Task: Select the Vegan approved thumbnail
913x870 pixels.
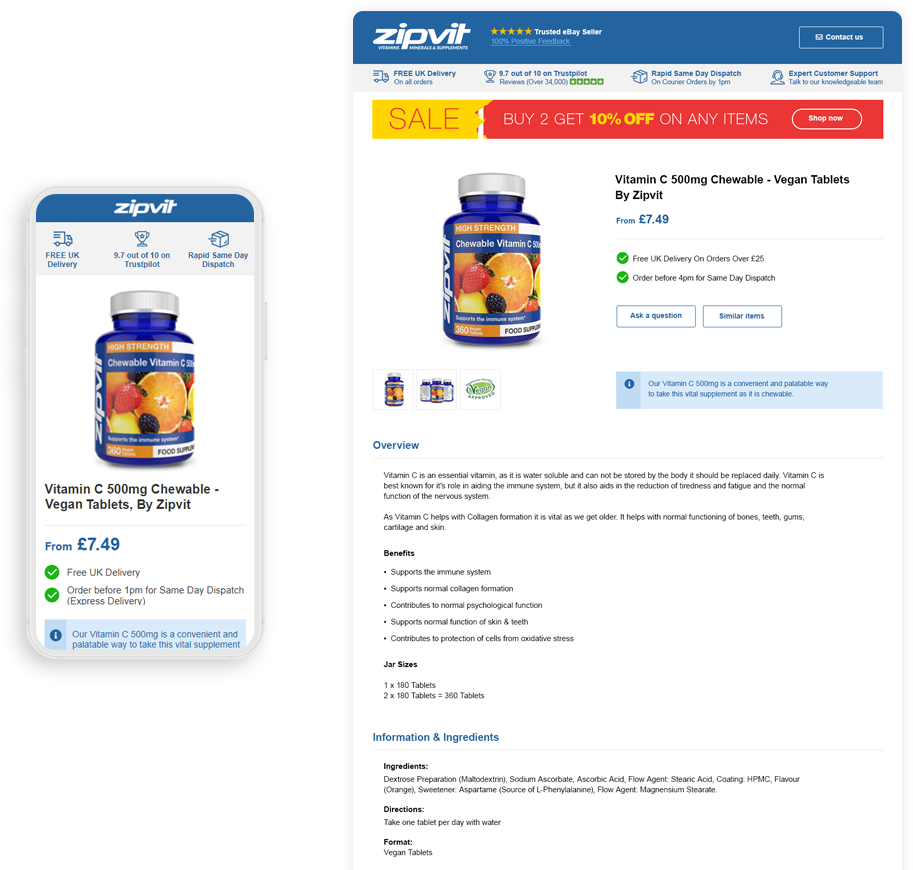Action: pos(480,390)
